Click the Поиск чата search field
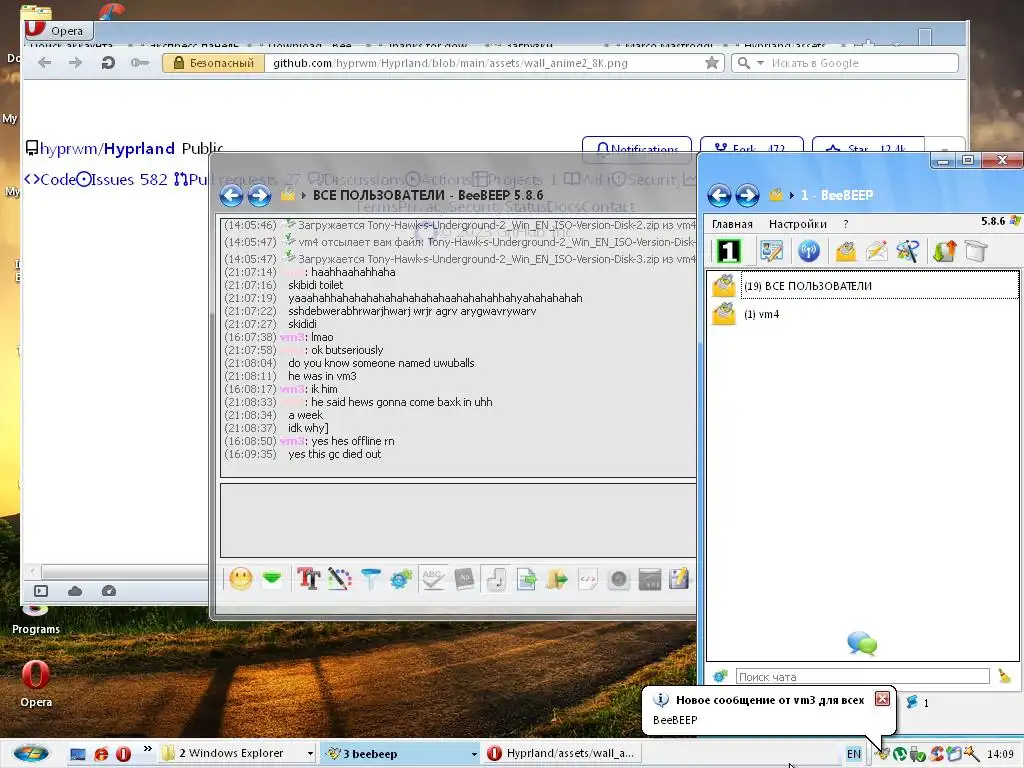This screenshot has width=1024, height=768. 863,677
